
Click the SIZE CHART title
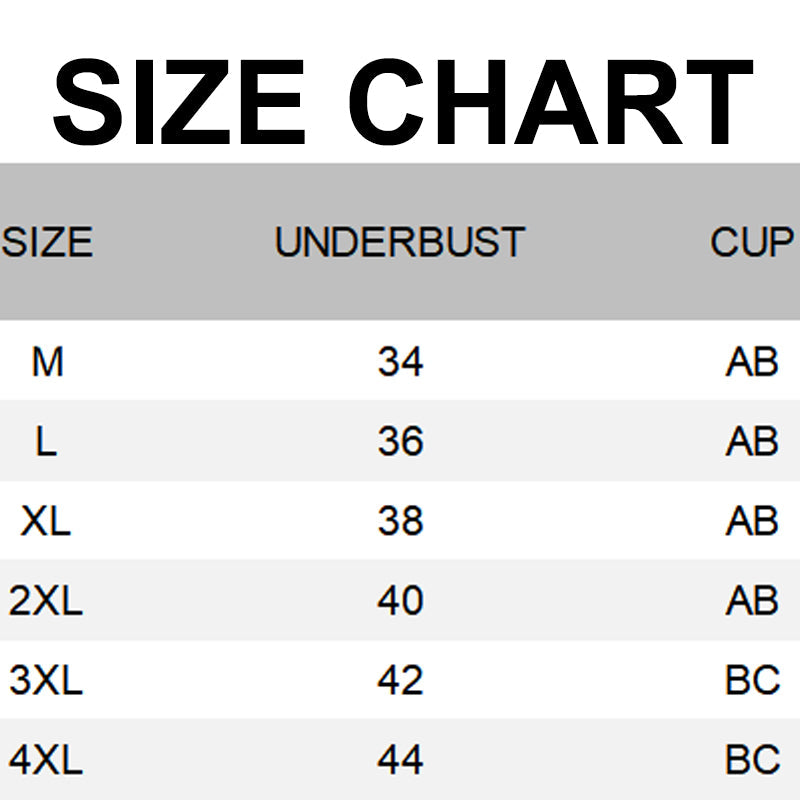400,100
